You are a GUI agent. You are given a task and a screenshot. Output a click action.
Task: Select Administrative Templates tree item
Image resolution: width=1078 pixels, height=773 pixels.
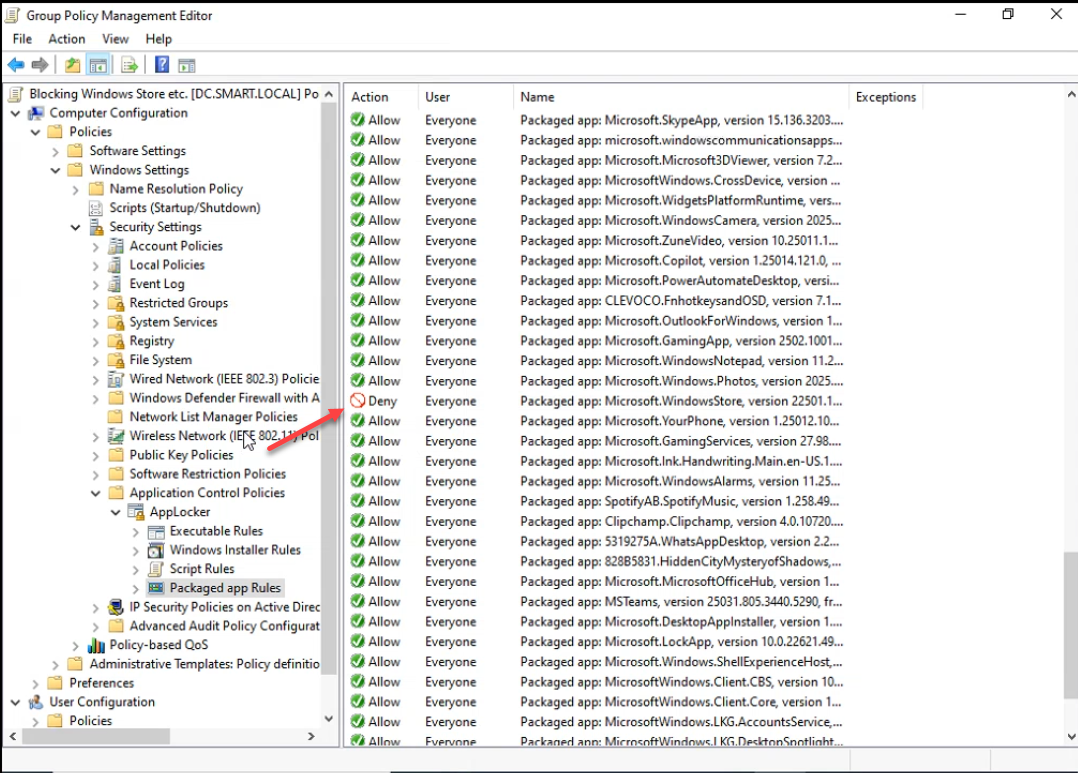pyautogui.click(x=204, y=664)
